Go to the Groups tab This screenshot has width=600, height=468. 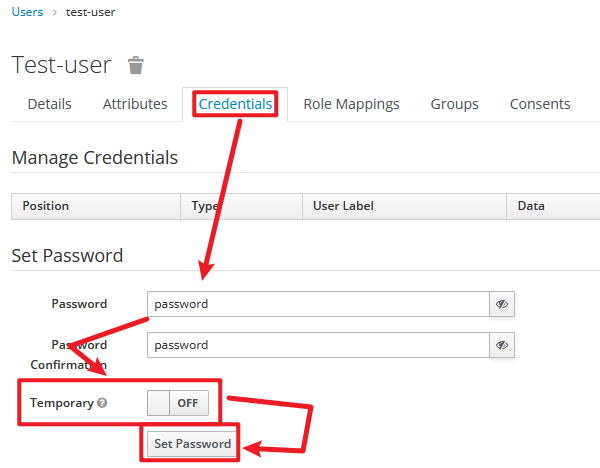click(x=454, y=104)
